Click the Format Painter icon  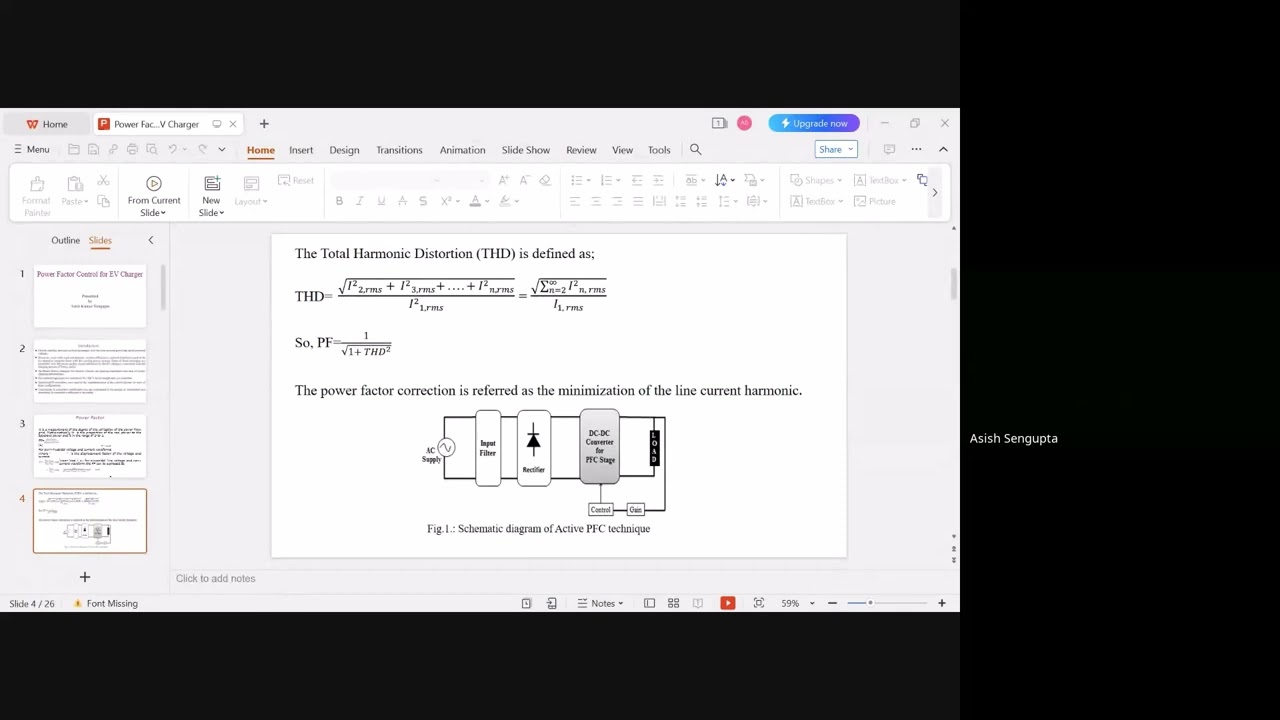pyautogui.click(x=37, y=184)
